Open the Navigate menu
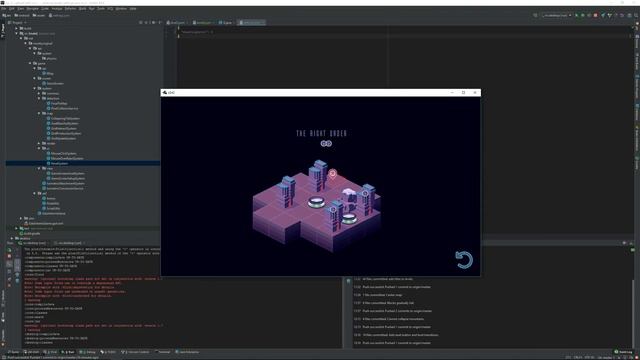Viewport: 640px width, 360px height. 32,9
